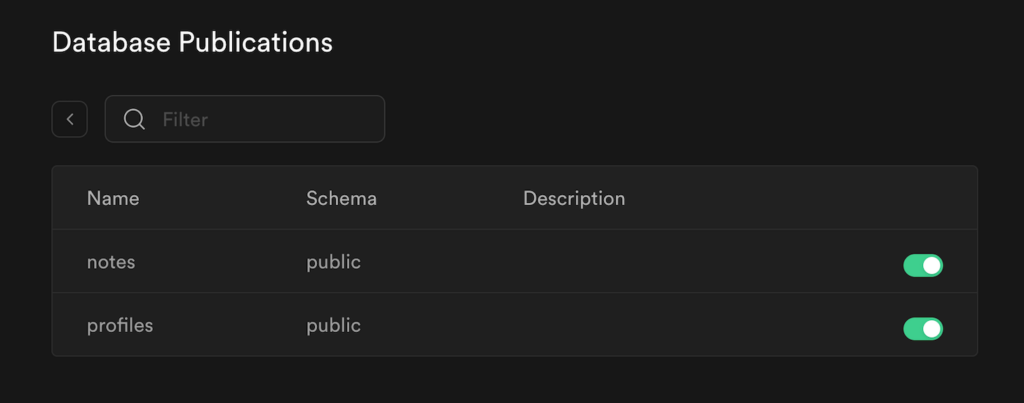
Task: Select the profiles table name
Action: (x=120, y=325)
